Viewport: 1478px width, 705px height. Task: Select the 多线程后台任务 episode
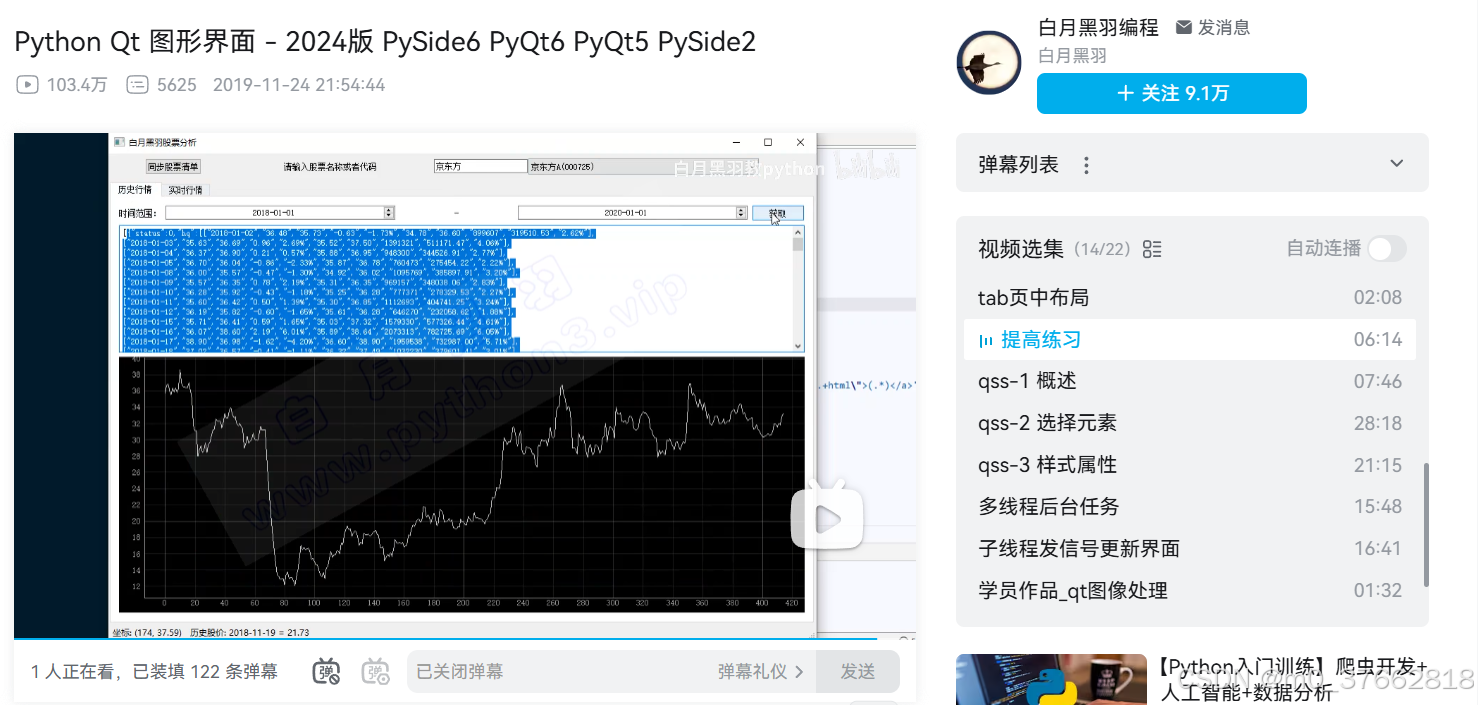(x=1048, y=506)
